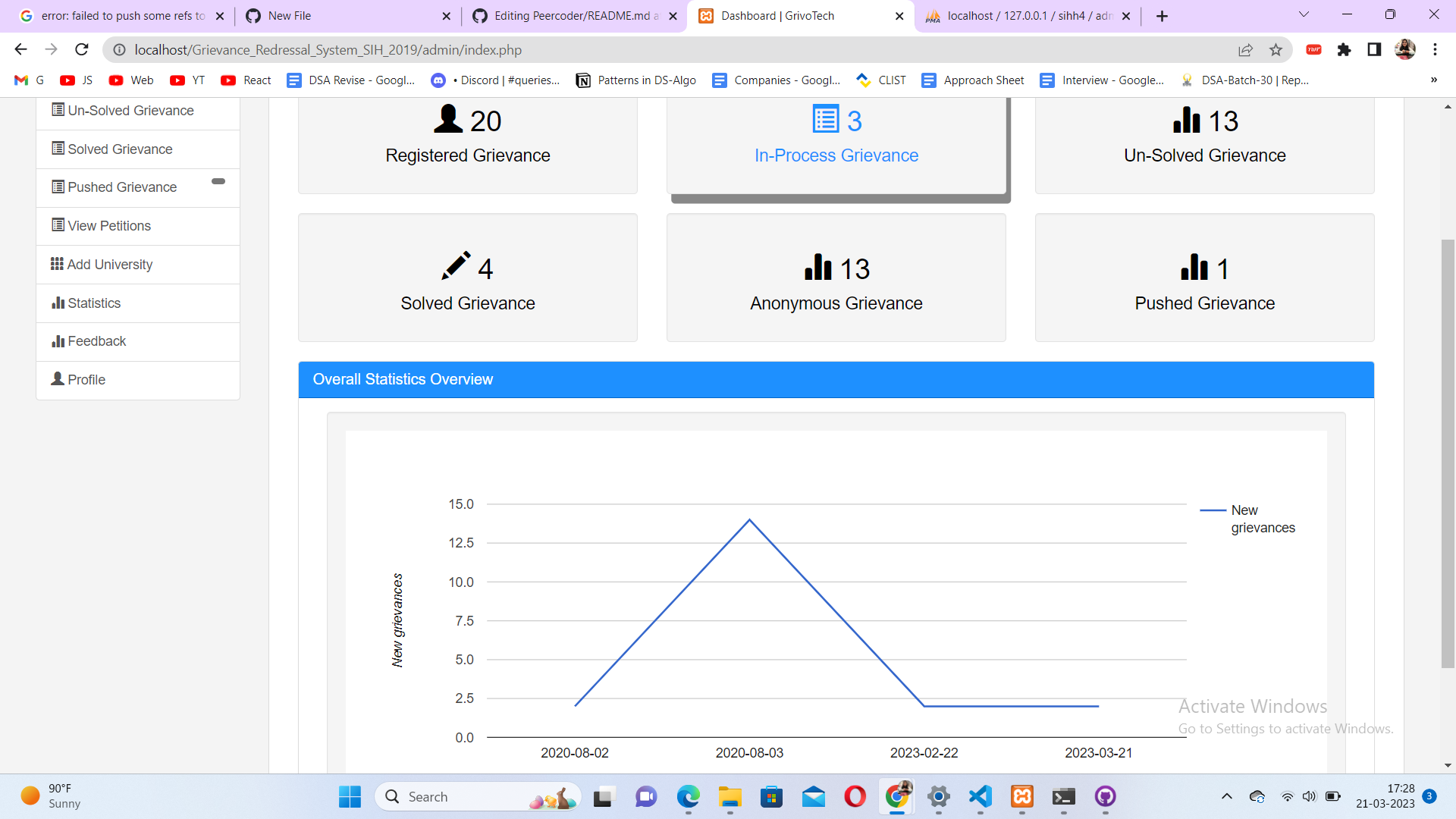This screenshot has width=1456, height=819.
Task: Bookmark page with the star icon
Action: (x=1276, y=50)
